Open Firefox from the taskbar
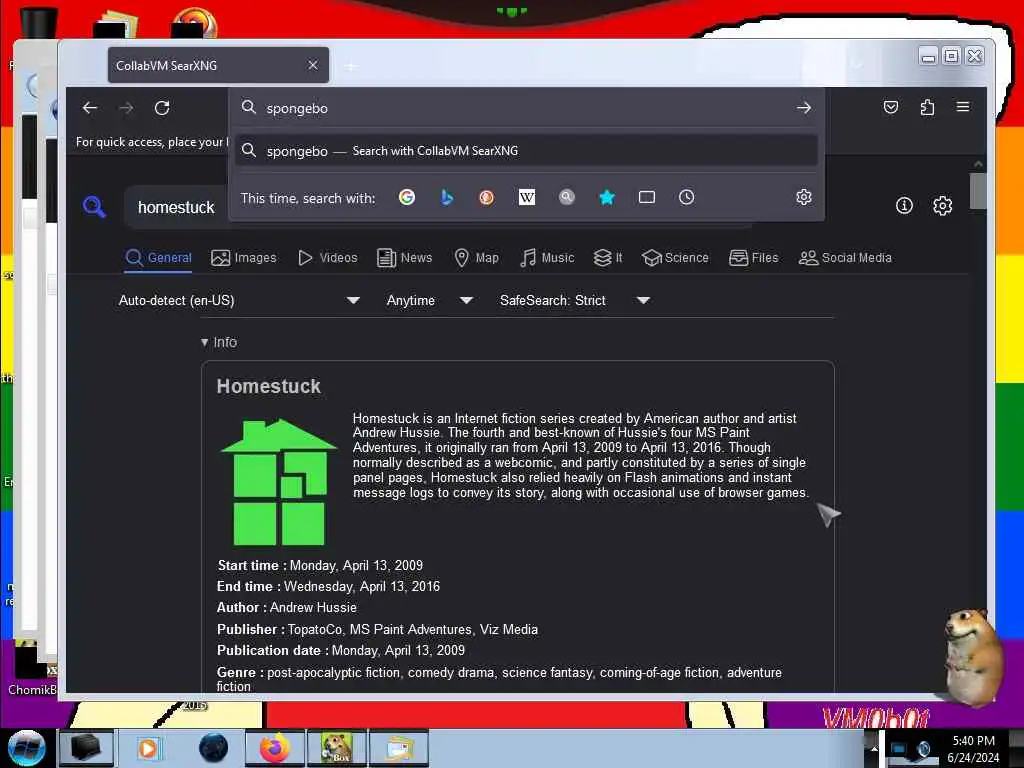The image size is (1024, 768). click(275, 748)
